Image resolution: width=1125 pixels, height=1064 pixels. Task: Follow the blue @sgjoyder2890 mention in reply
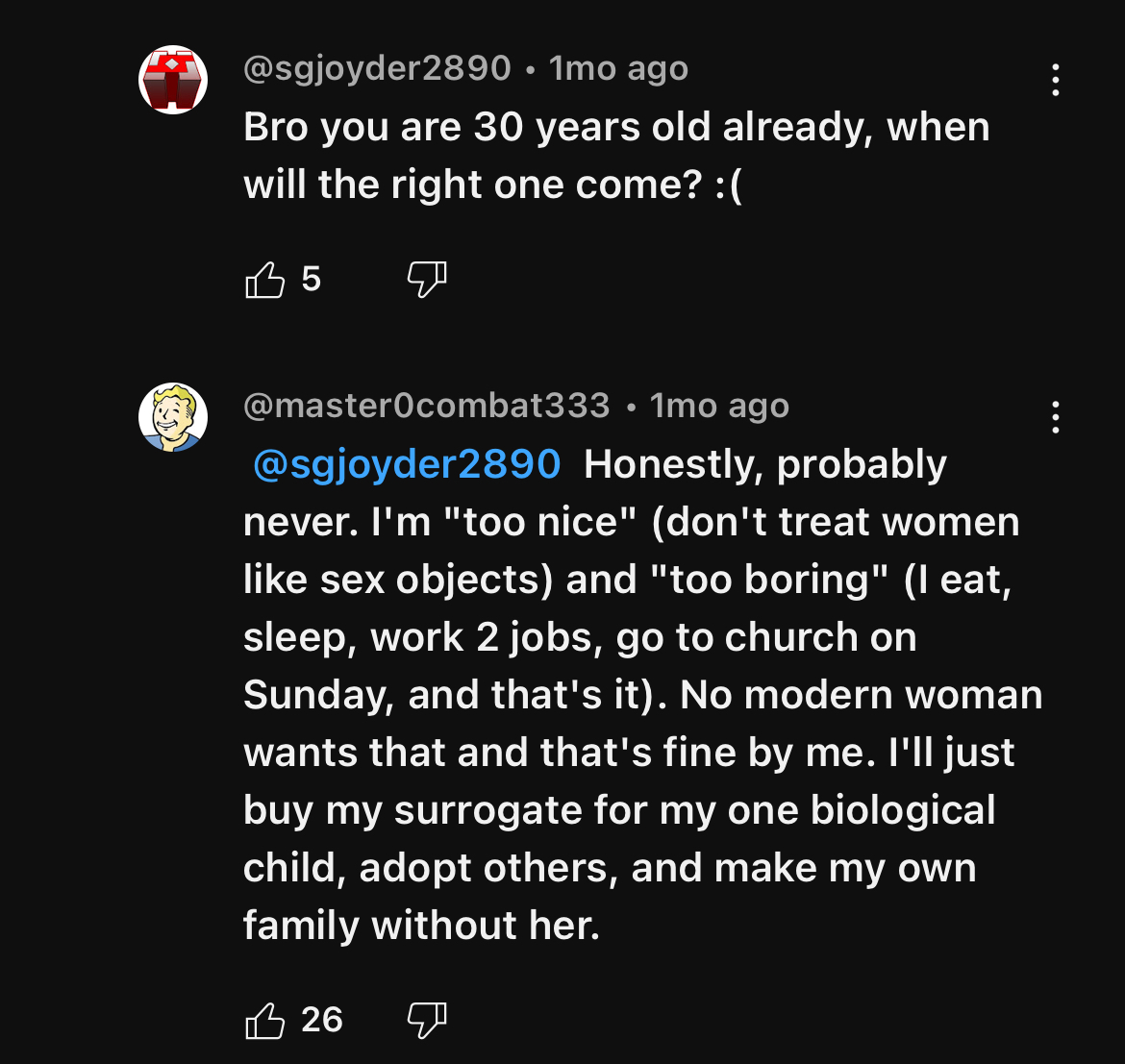407,464
